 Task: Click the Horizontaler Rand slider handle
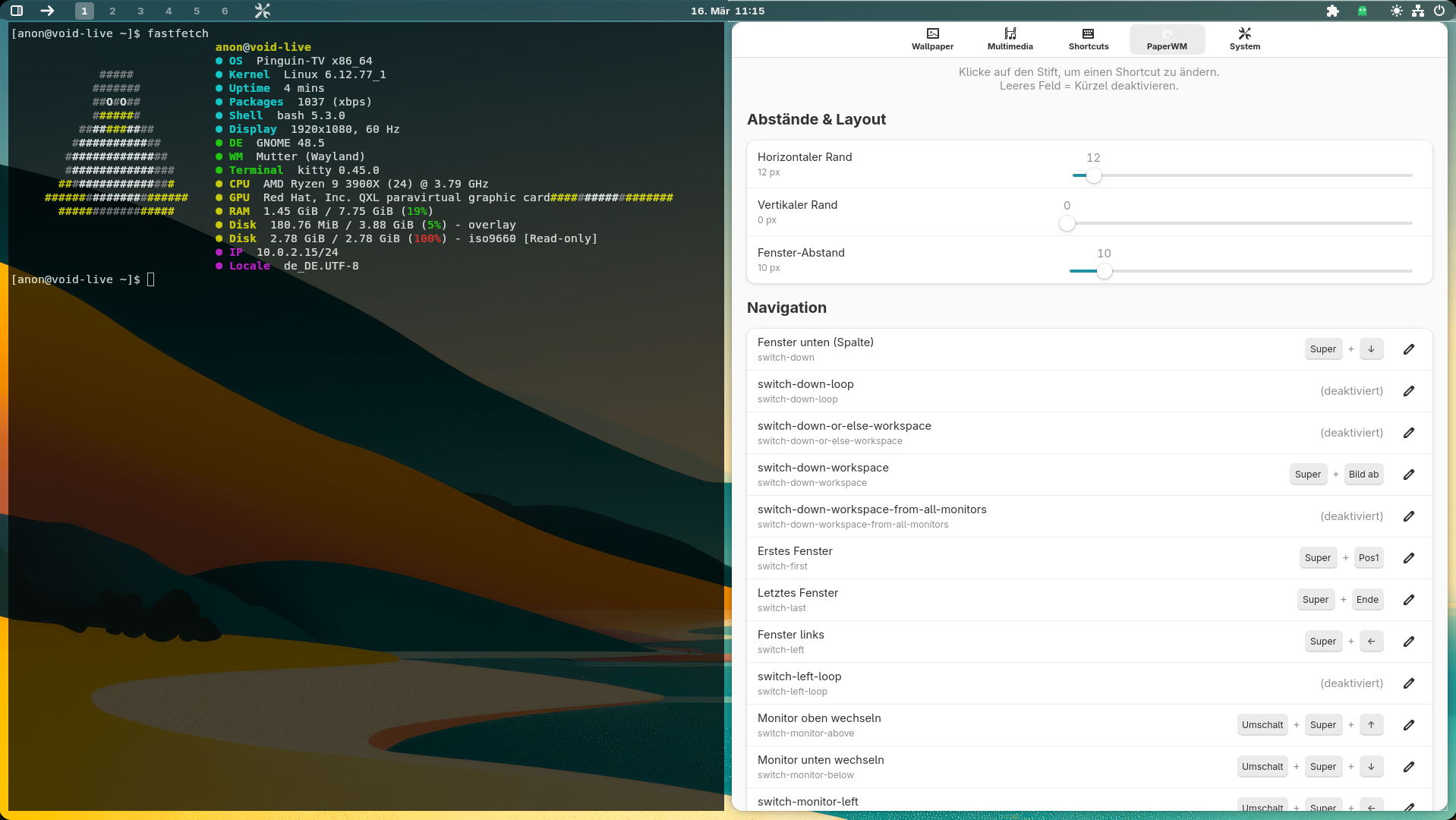point(1093,175)
